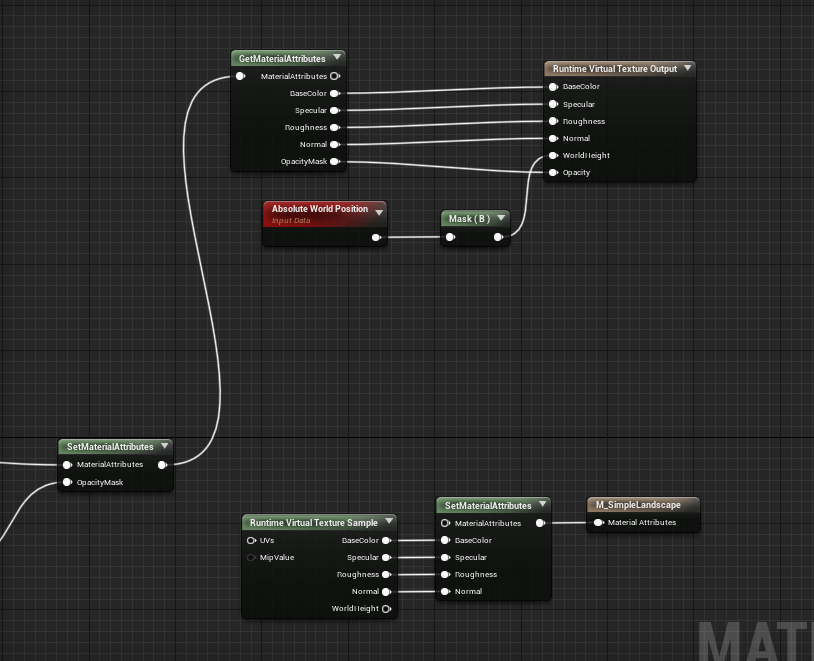Collapse the GetMaterialAttributes node arrow
Image resolution: width=814 pixels, height=661 pixels.
pos(337,57)
